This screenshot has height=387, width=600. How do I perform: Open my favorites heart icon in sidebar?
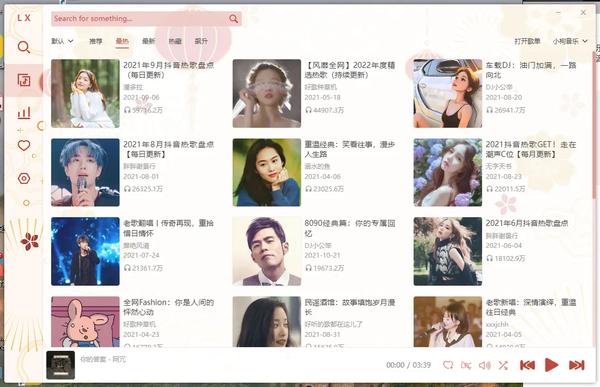click(24, 145)
